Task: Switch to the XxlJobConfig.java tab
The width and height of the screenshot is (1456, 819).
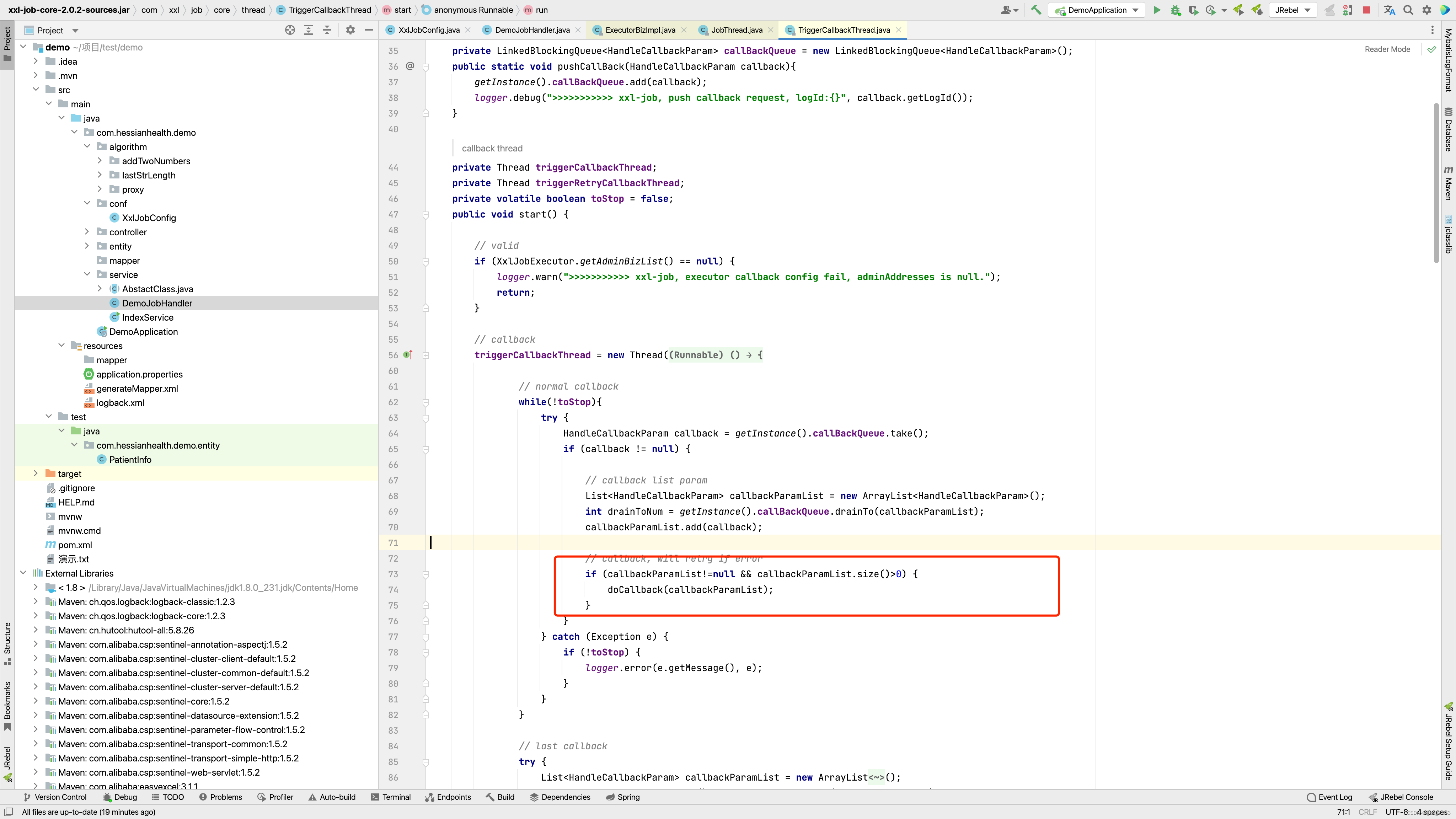Action: tap(428, 30)
